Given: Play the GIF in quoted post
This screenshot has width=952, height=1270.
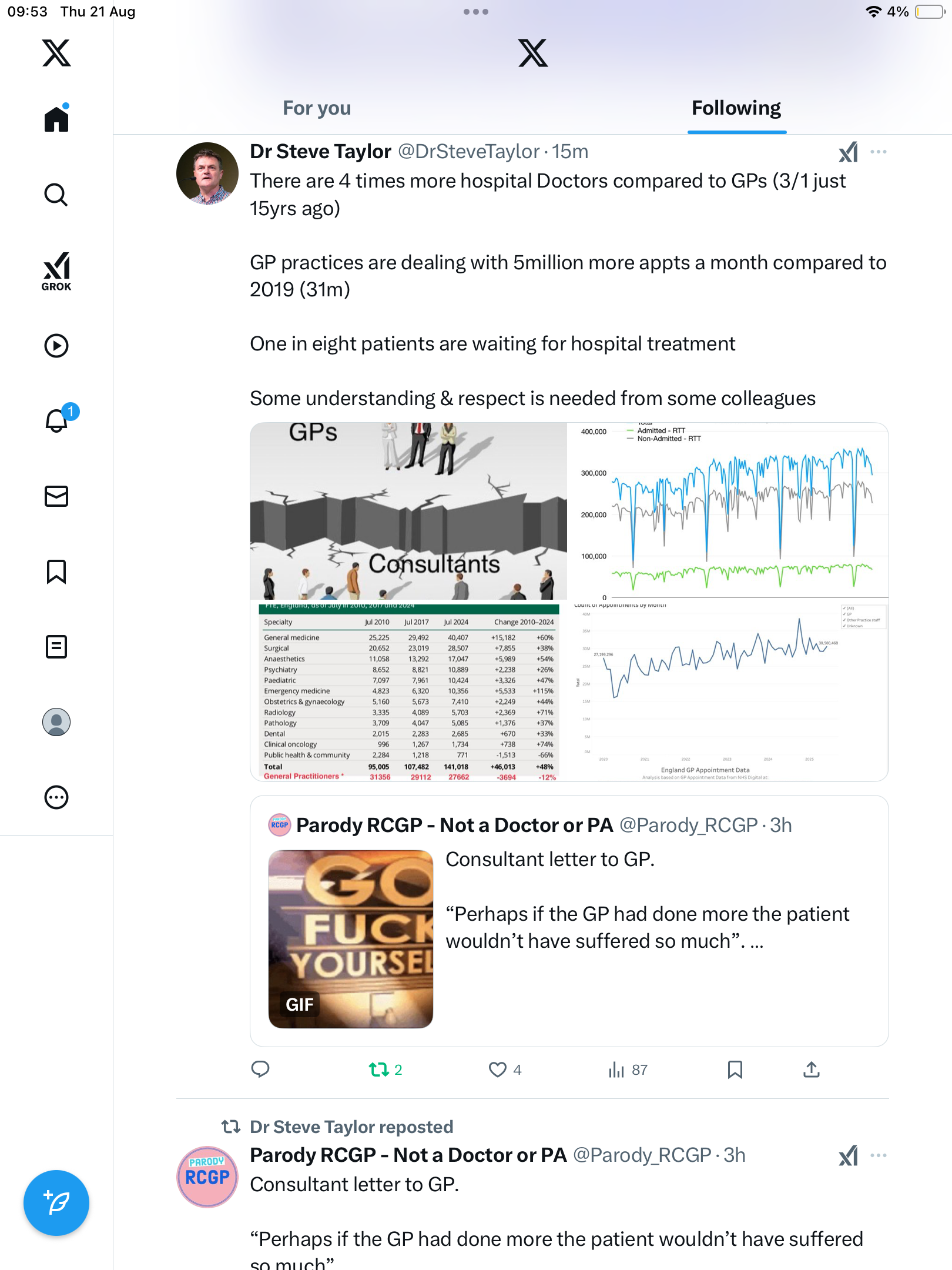Looking at the screenshot, I should [x=350, y=939].
